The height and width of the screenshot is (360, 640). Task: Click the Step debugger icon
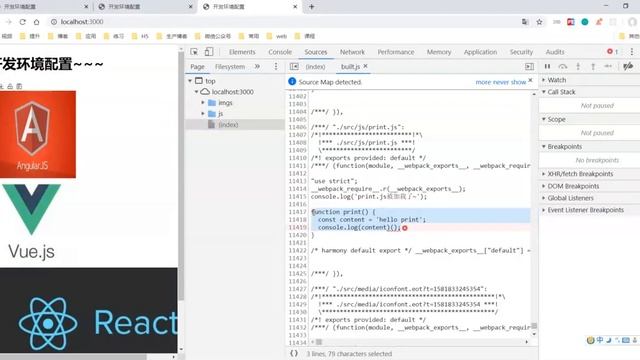608,66
